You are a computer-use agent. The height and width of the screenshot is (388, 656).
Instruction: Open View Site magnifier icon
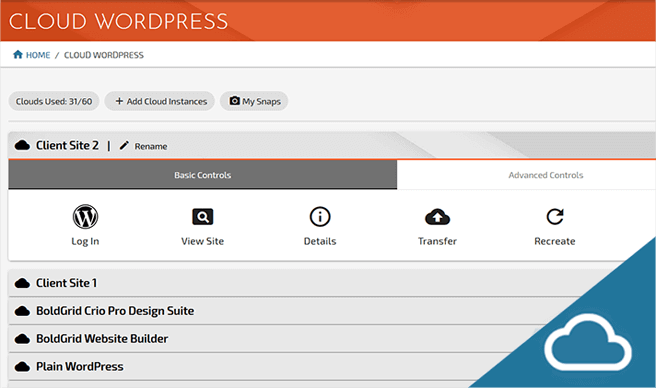click(x=202, y=217)
